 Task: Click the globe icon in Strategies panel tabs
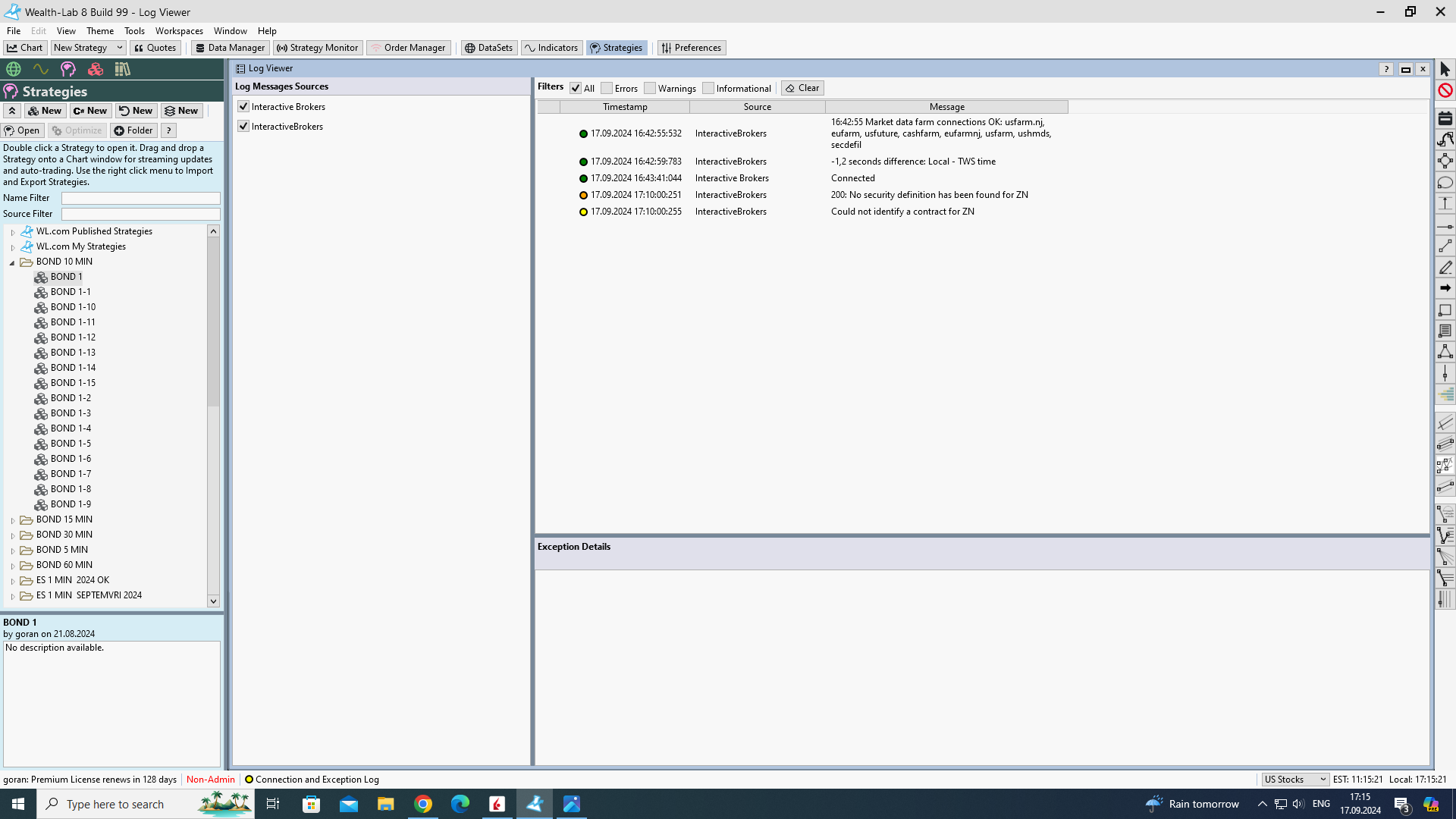pos(14,69)
